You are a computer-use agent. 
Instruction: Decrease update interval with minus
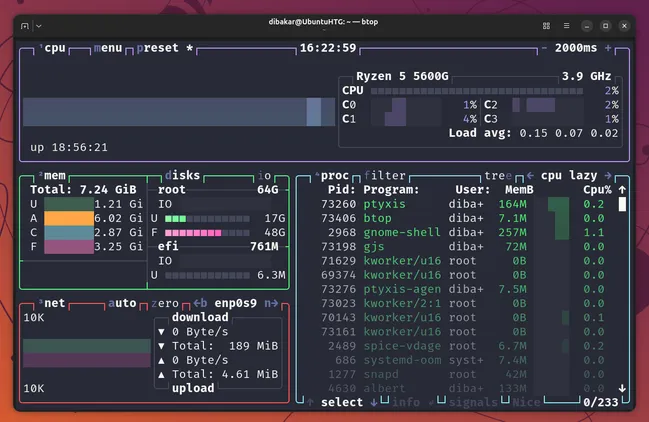pyautogui.click(x=544, y=48)
